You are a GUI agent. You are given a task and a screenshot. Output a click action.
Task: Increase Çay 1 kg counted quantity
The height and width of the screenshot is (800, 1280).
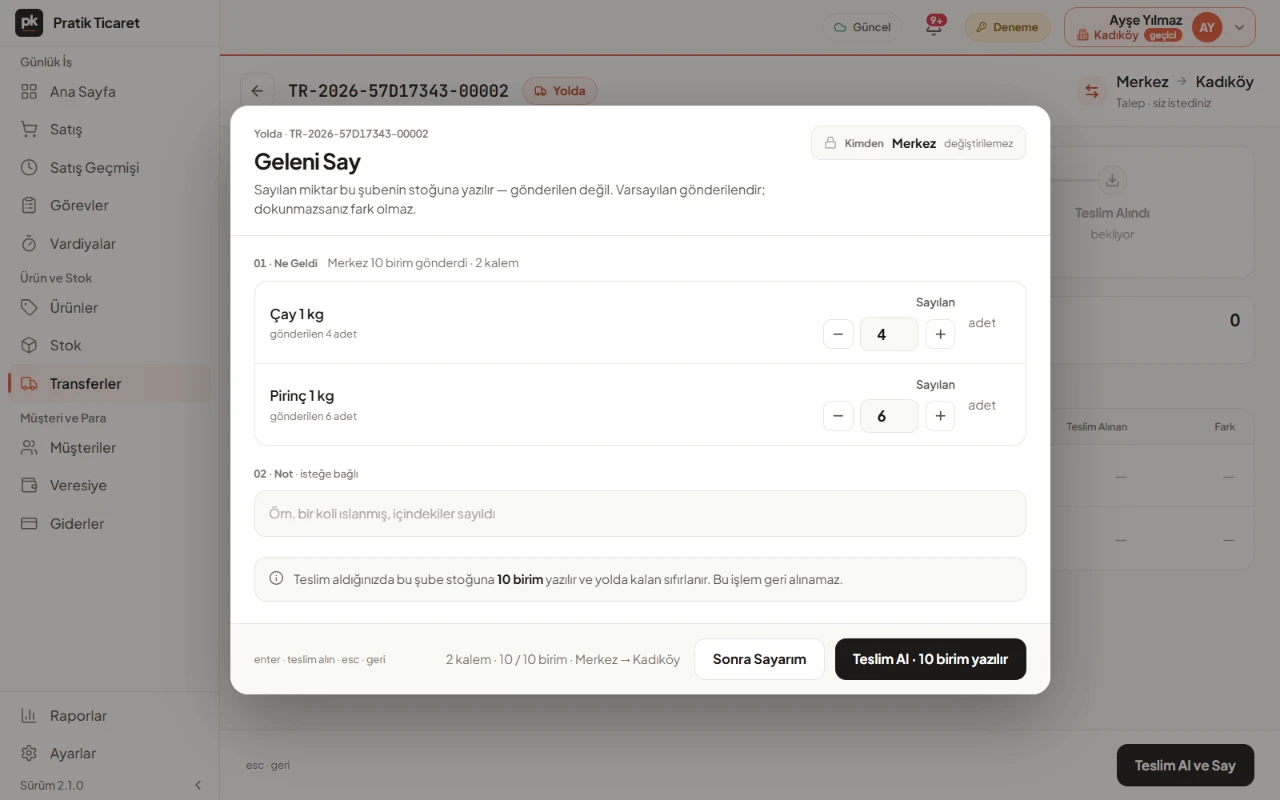pos(940,334)
